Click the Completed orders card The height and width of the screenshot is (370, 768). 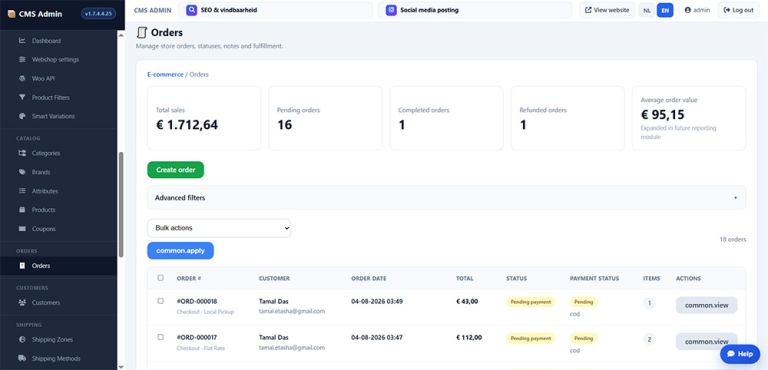pos(447,118)
